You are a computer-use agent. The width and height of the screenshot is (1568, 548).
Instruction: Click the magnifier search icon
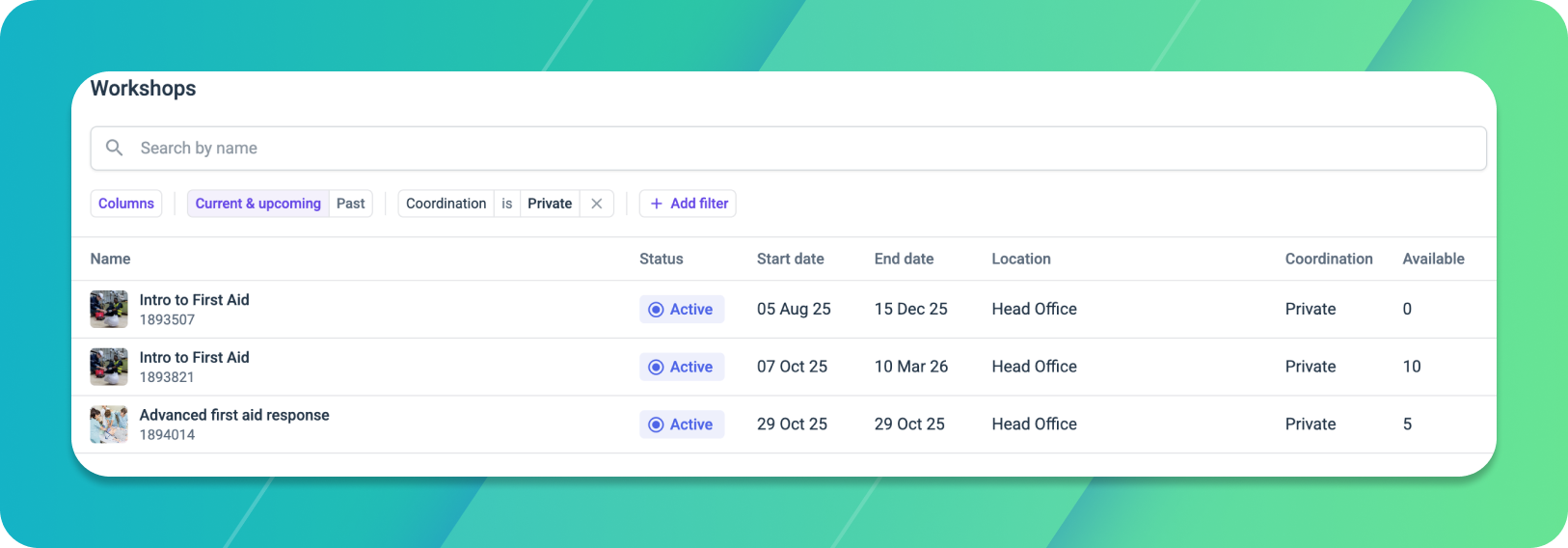(x=114, y=148)
